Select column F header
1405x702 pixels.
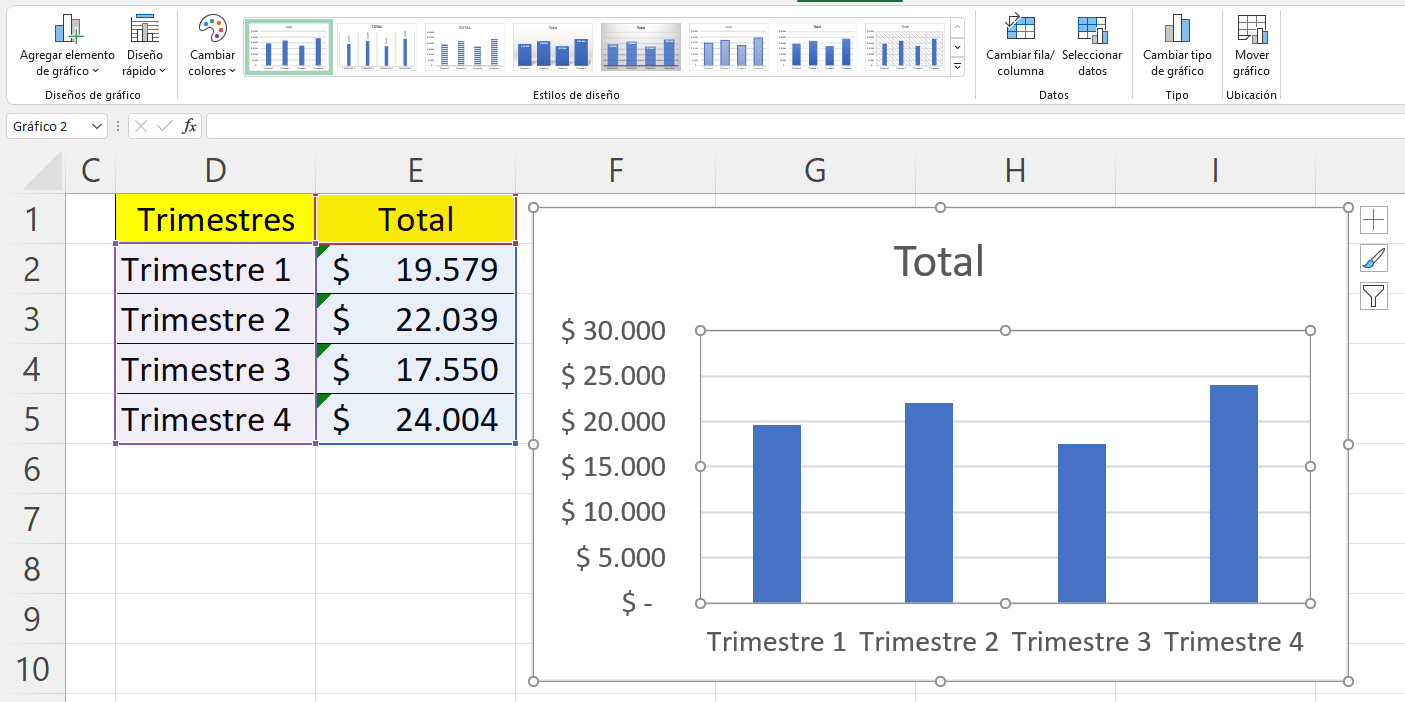pyautogui.click(x=615, y=171)
